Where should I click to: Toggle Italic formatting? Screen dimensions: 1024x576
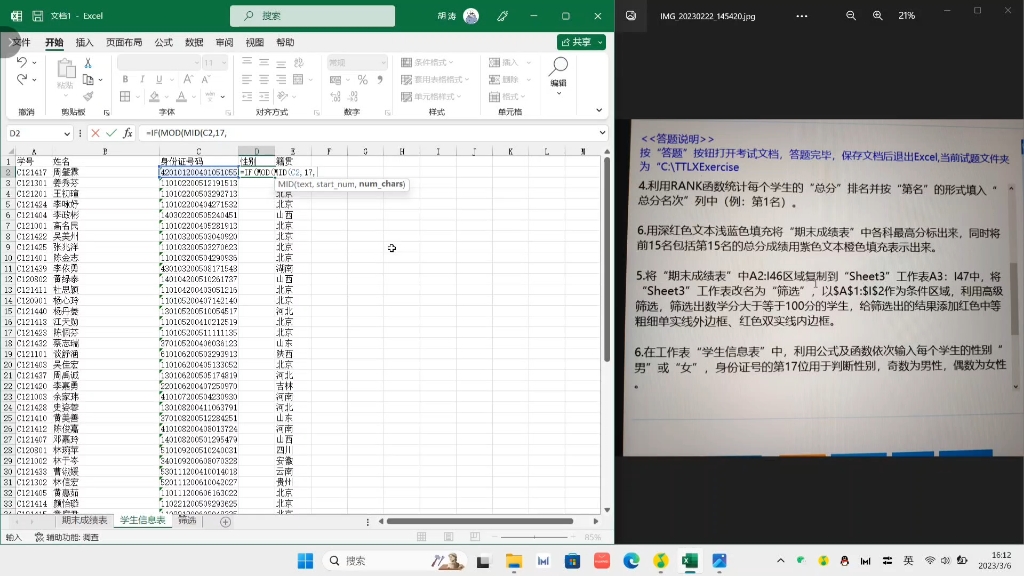[141, 78]
